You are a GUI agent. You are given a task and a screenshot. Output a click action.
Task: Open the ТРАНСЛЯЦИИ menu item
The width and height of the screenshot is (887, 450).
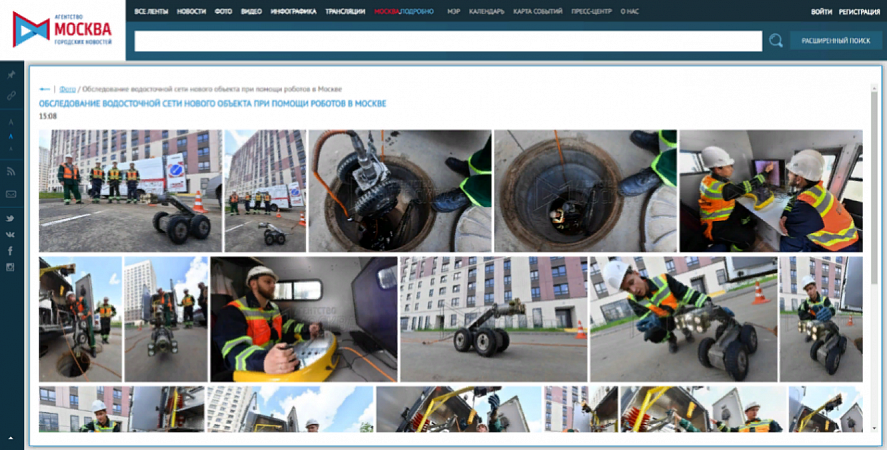(x=345, y=11)
